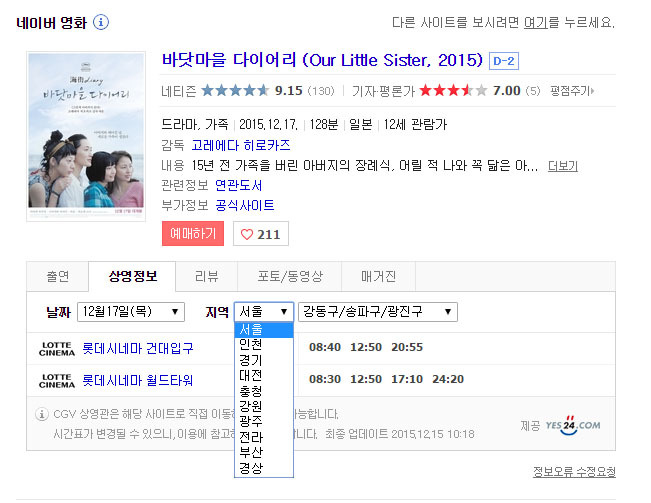Select 24:20 showtime at 월드타워
The width and height of the screenshot is (651, 503).
448,379
